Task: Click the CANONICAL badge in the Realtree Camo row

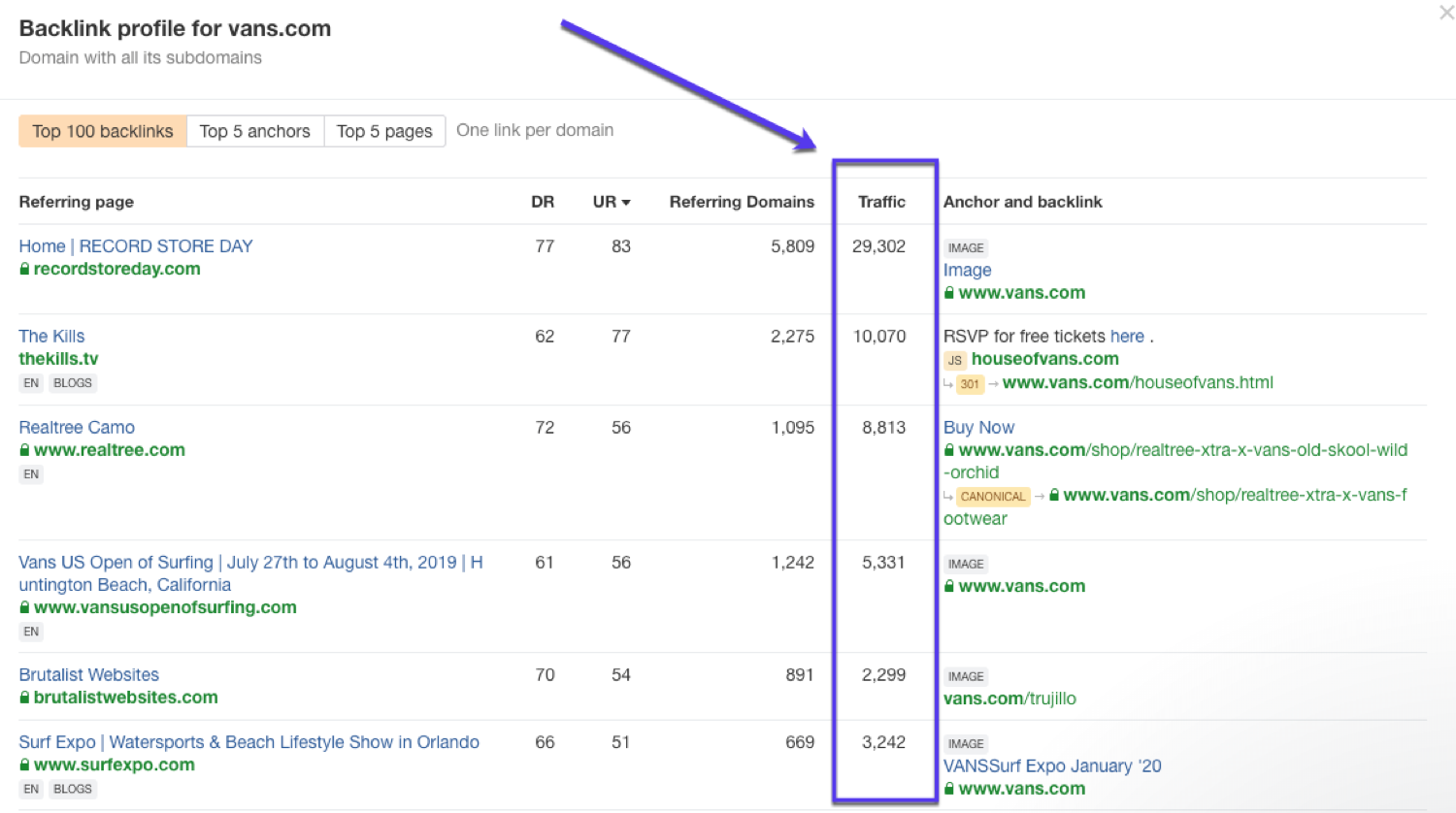Action: [x=992, y=497]
